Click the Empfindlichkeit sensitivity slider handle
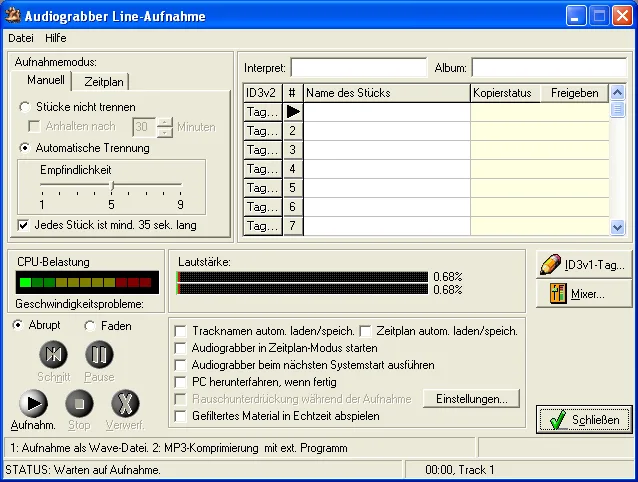This screenshot has width=638, height=482. point(112,186)
